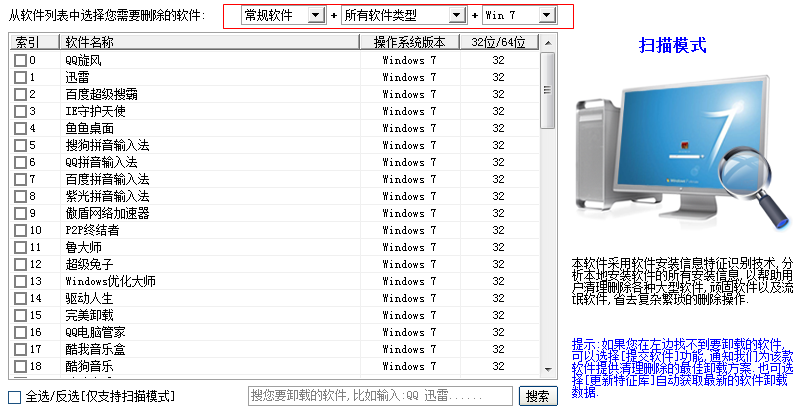Select the 紫光拼音输入法 checkbox
Screen dimensions: 807x418
click(x=20, y=197)
